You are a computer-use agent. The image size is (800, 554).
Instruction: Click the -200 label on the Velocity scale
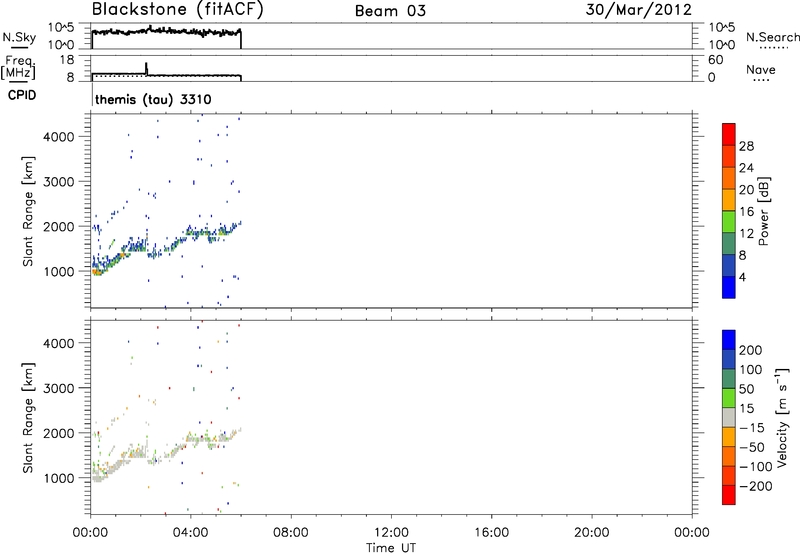756,486
